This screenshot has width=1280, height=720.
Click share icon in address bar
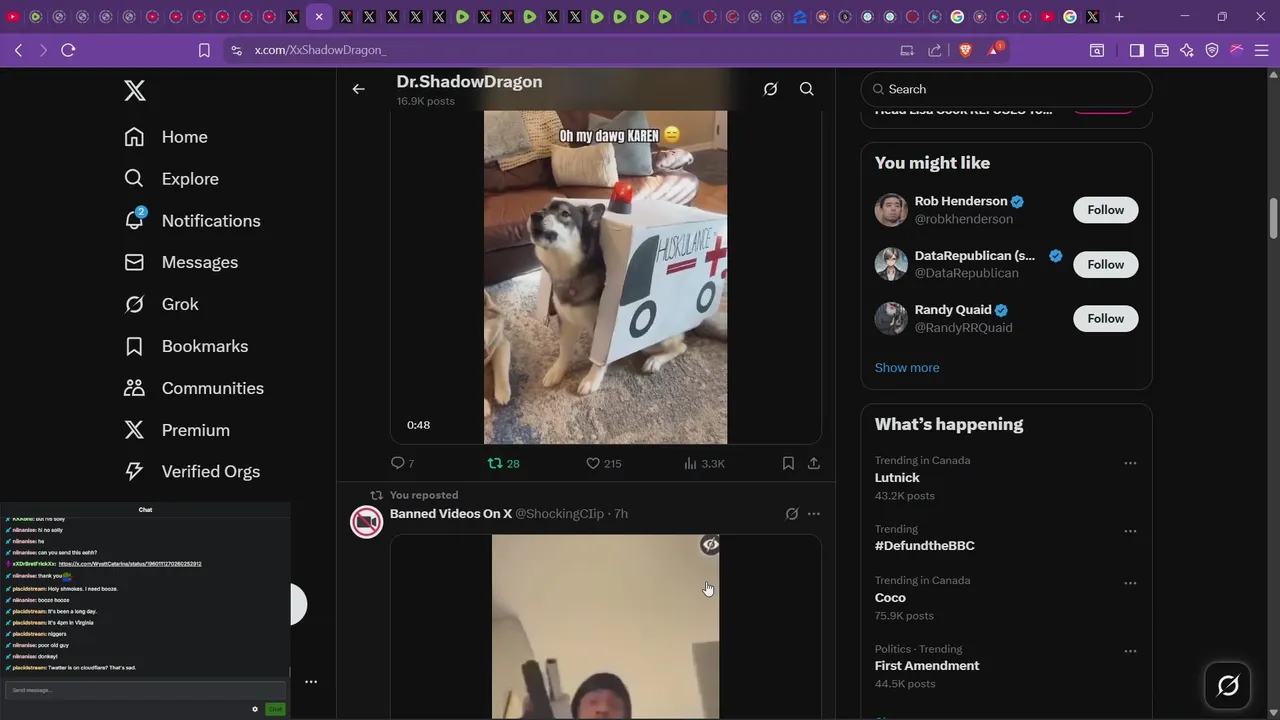pyautogui.click(x=935, y=50)
